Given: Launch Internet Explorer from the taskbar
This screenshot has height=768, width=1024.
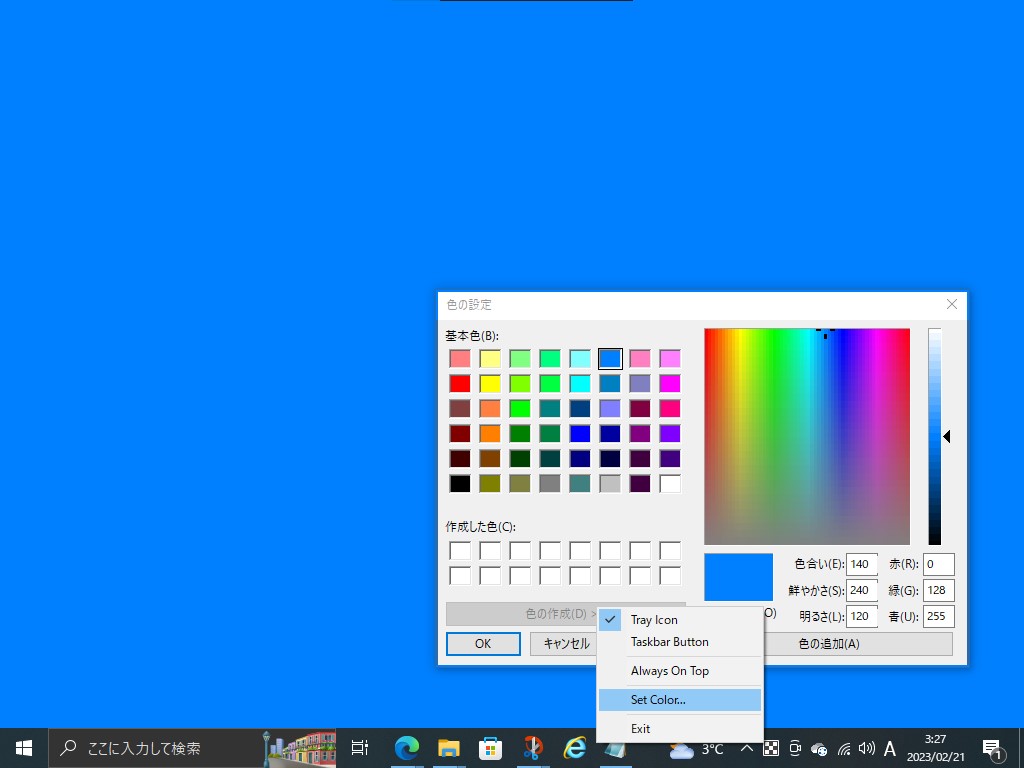Looking at the screenshot, I should pyautogui.click(x=575, y=748).
